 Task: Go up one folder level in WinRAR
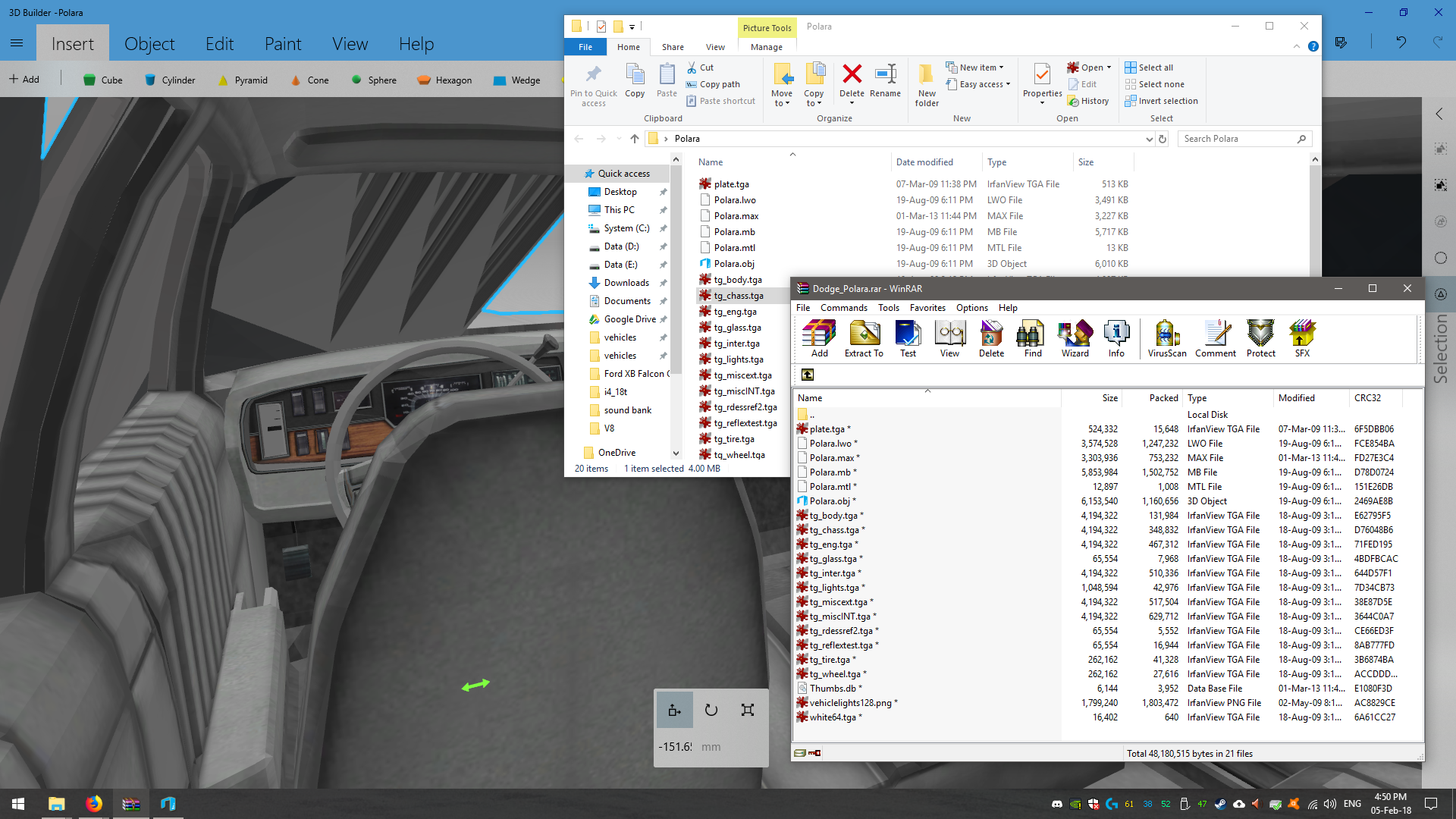pyautogui.click(x=808, y=375)
